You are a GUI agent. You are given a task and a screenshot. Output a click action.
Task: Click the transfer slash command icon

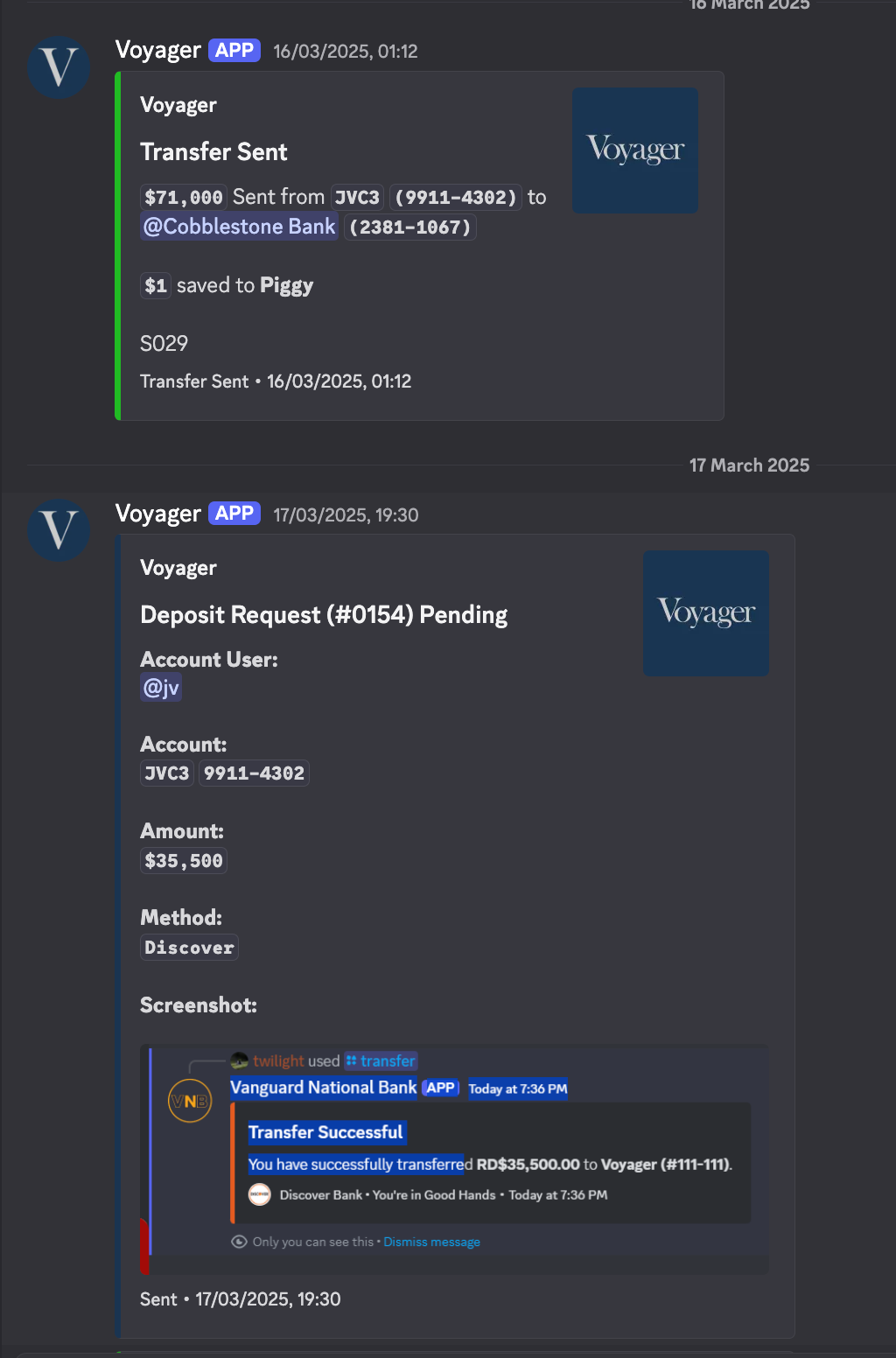[x=352, y=1060]
